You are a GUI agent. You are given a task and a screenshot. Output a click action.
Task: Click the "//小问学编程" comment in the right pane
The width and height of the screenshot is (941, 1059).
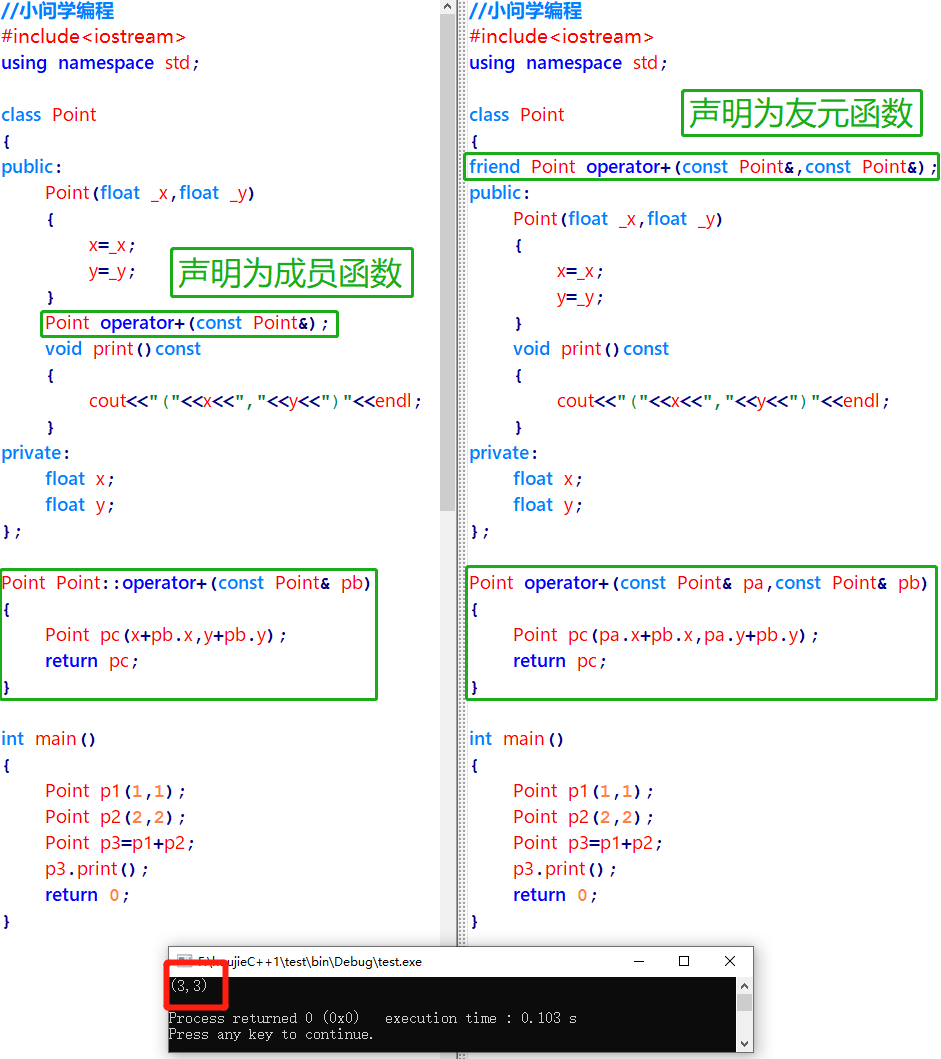[x=526, y=11]
